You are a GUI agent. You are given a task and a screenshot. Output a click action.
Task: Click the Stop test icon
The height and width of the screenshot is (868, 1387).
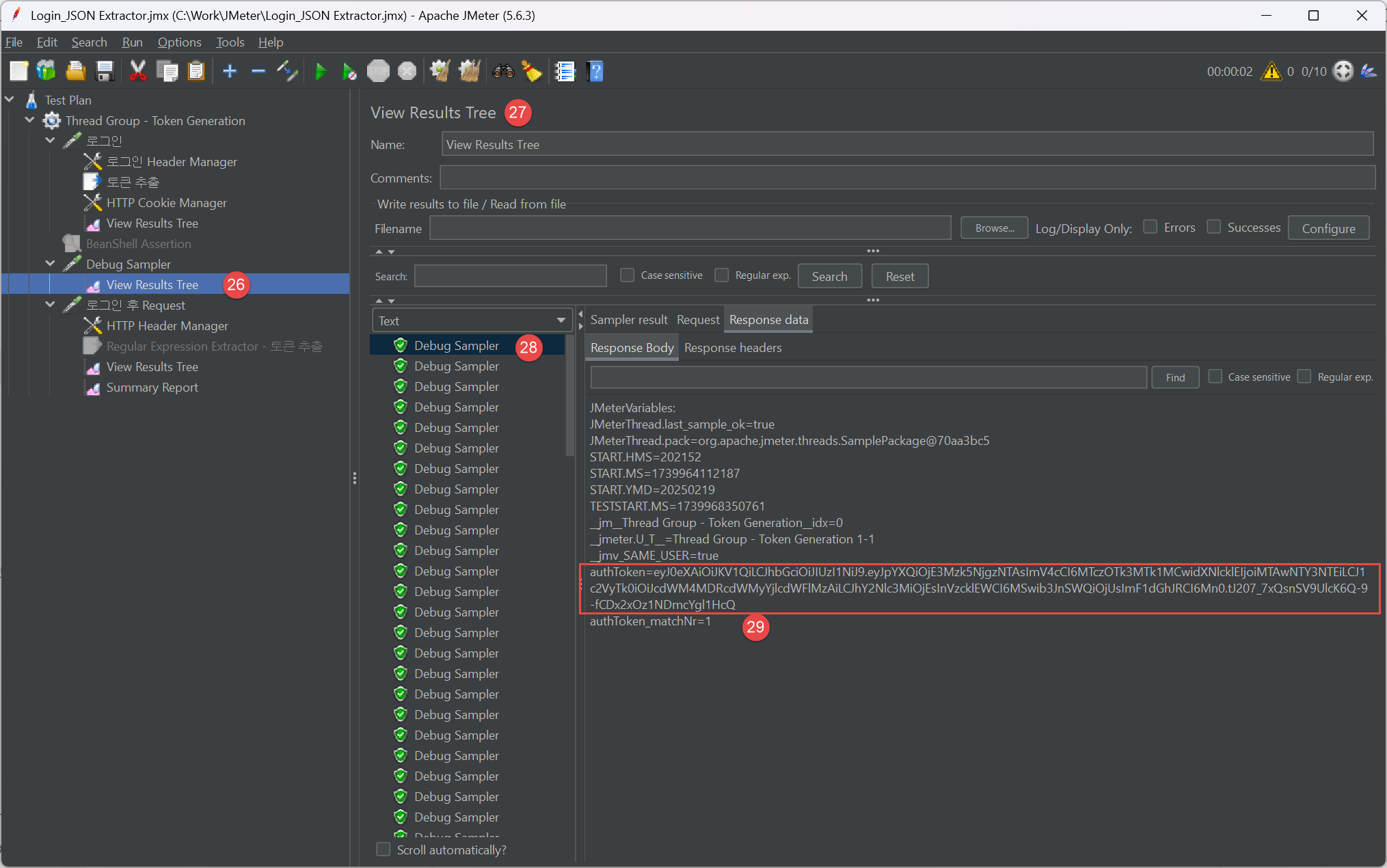[378, 71]
